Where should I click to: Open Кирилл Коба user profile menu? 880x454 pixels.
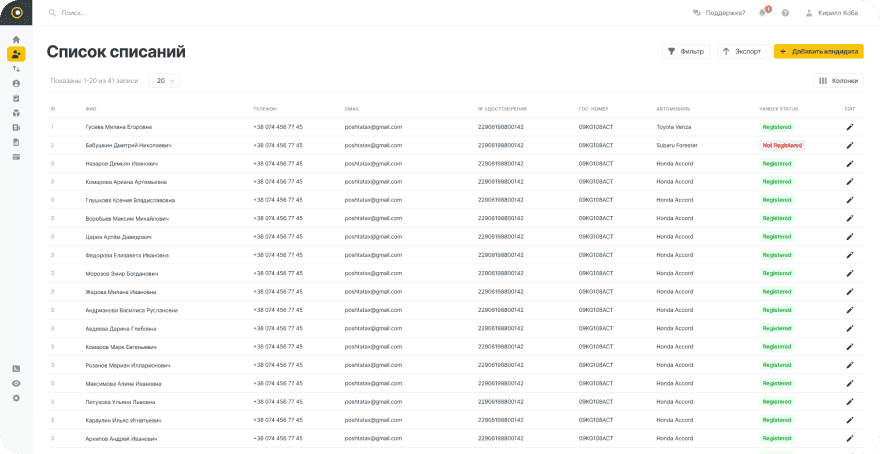pyautogui.click(x=830, y=13)
